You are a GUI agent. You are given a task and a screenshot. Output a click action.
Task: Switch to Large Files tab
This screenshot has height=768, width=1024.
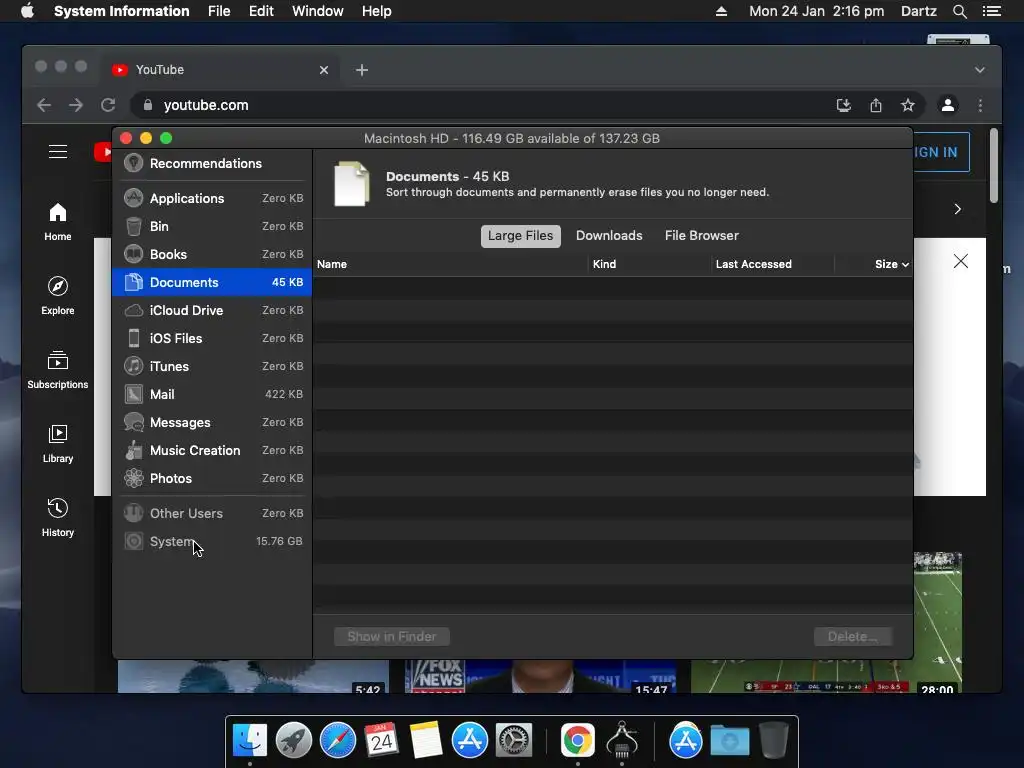[x=520, y=236]
